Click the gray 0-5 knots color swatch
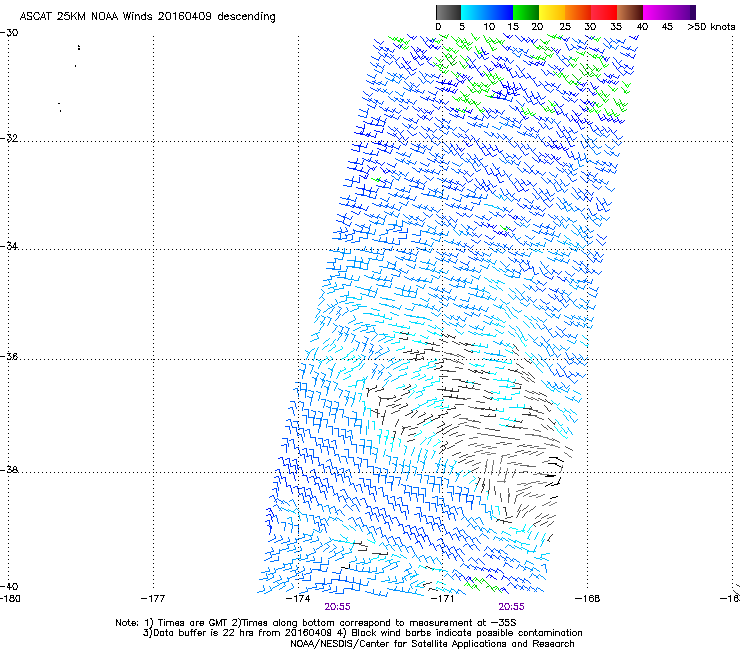The width and height of the screenshot is (740, 650). coord(448,12)
